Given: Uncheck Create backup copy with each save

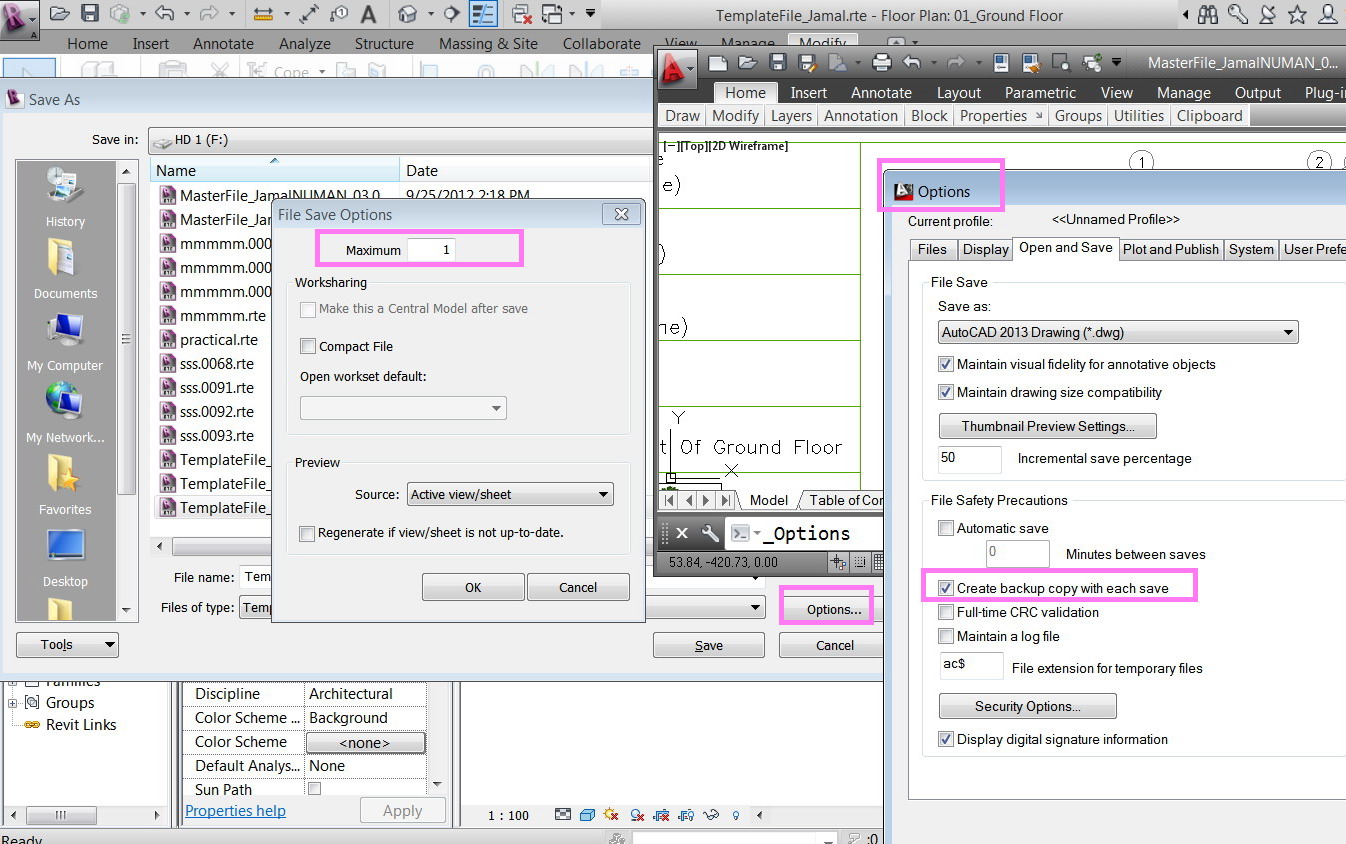Looking at the screenshot, I should 946,588.
